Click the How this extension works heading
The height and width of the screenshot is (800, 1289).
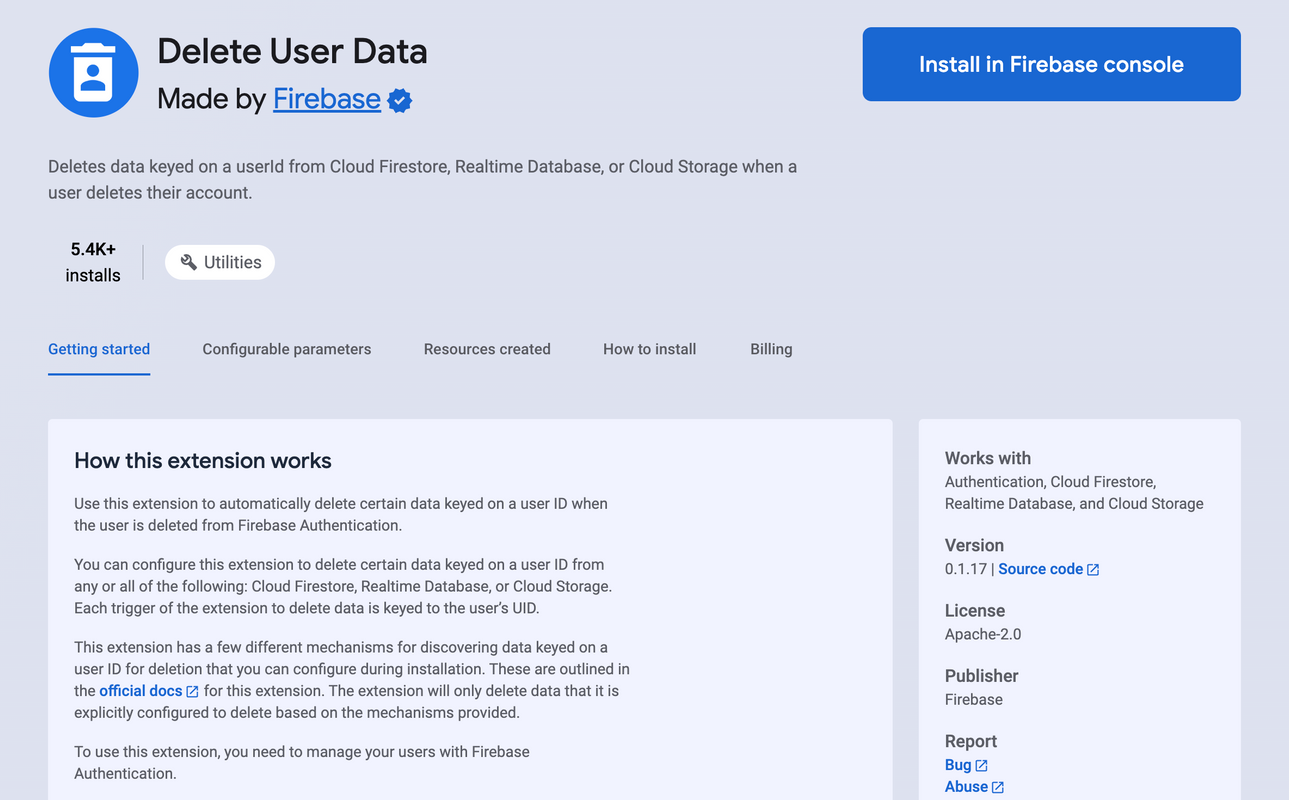(203, 461)
